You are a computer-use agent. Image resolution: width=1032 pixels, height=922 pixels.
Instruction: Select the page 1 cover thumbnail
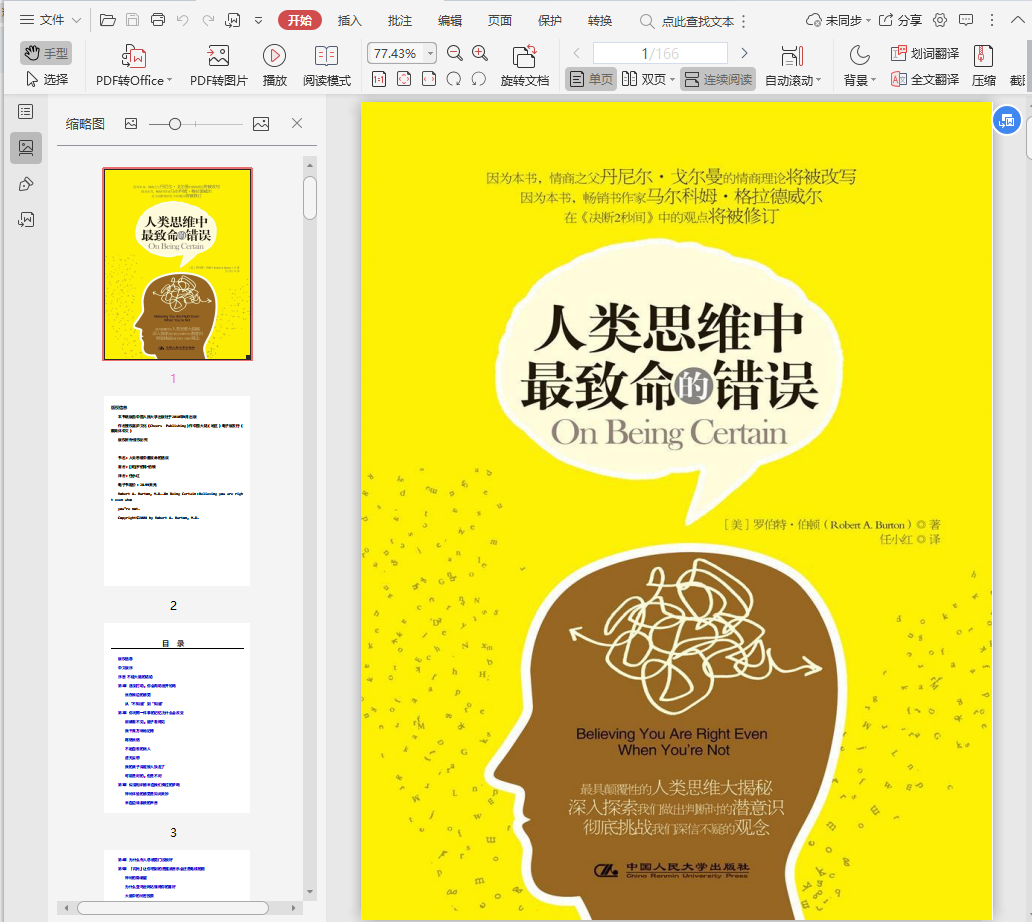[177, 264]
